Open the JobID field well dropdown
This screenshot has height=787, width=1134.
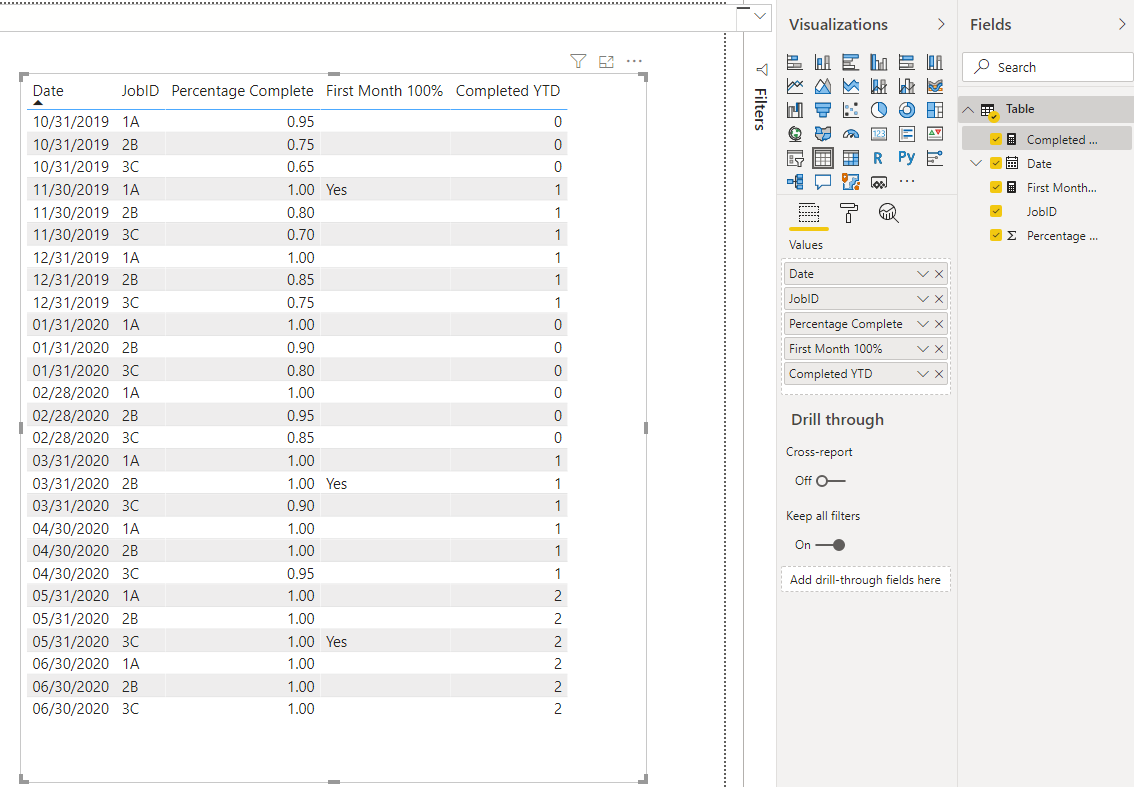click(x=922, y=299)
